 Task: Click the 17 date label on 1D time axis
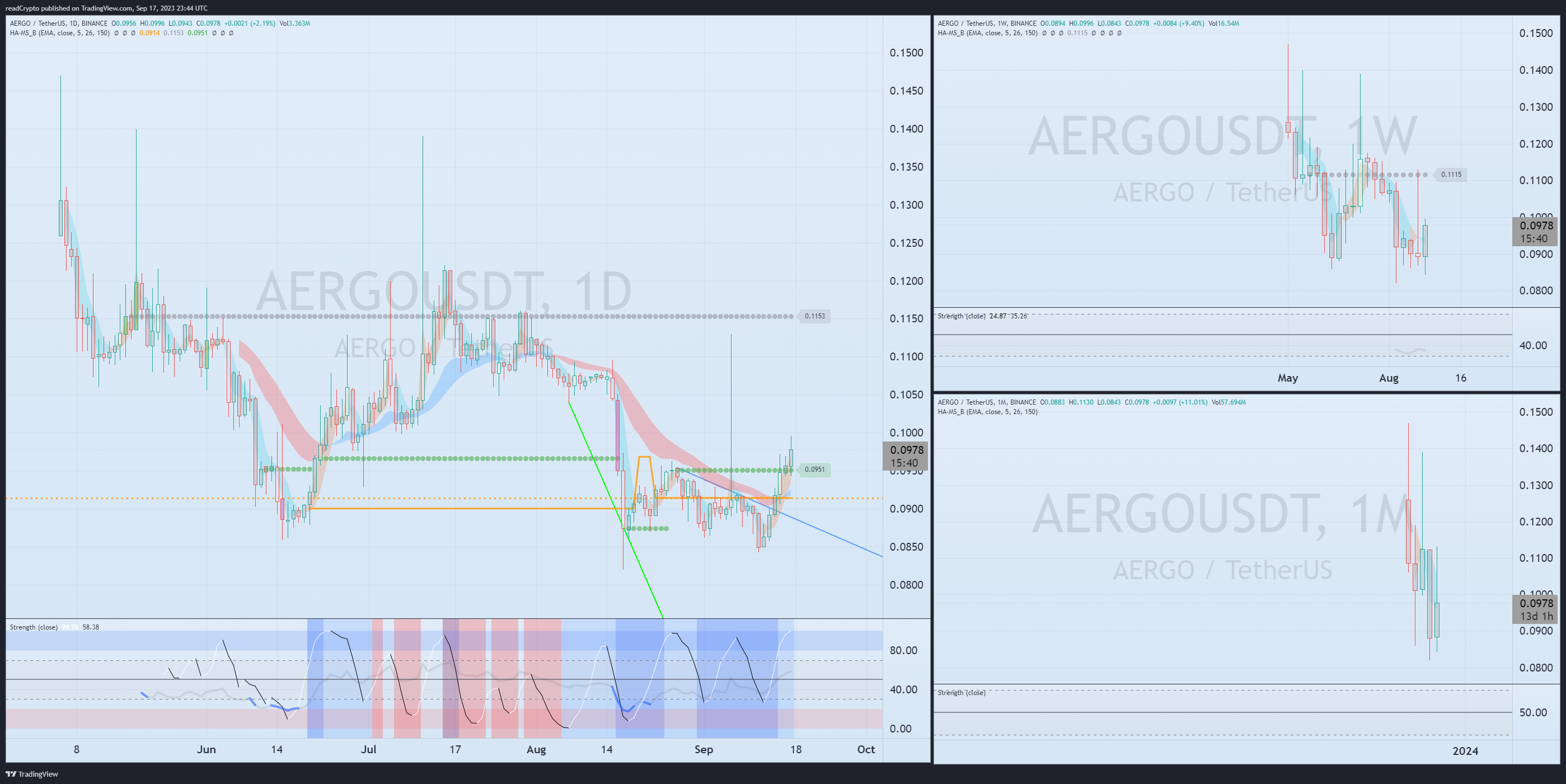coord(454,749)
